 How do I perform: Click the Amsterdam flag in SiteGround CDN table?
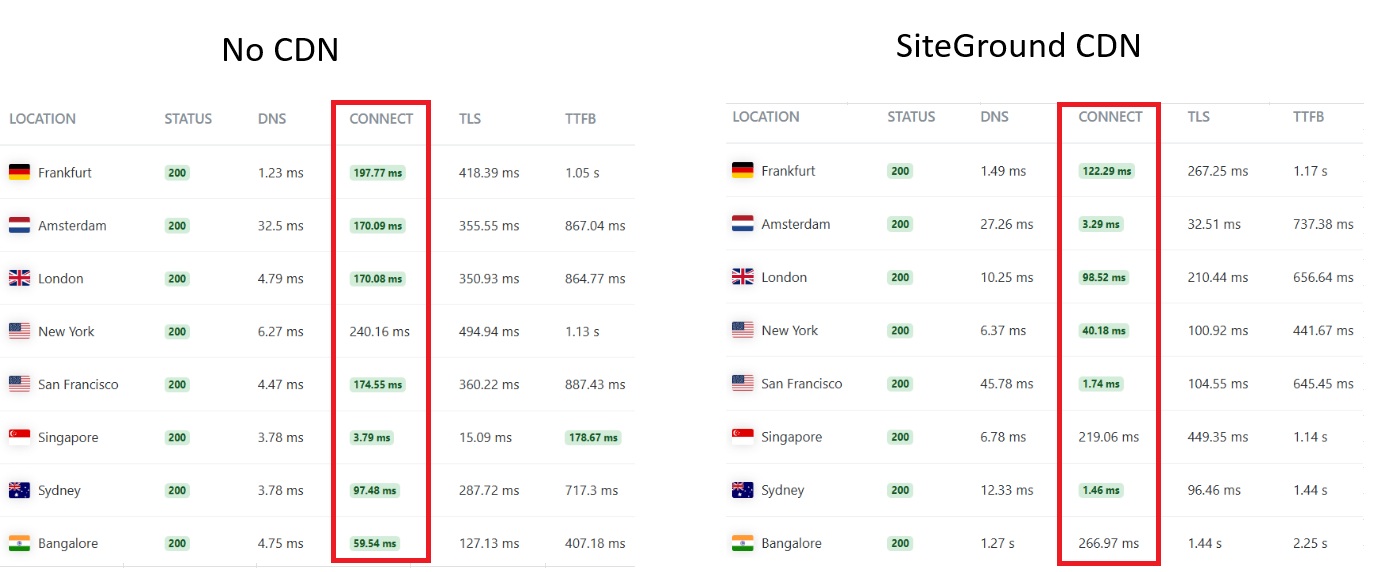pos(742,224)
